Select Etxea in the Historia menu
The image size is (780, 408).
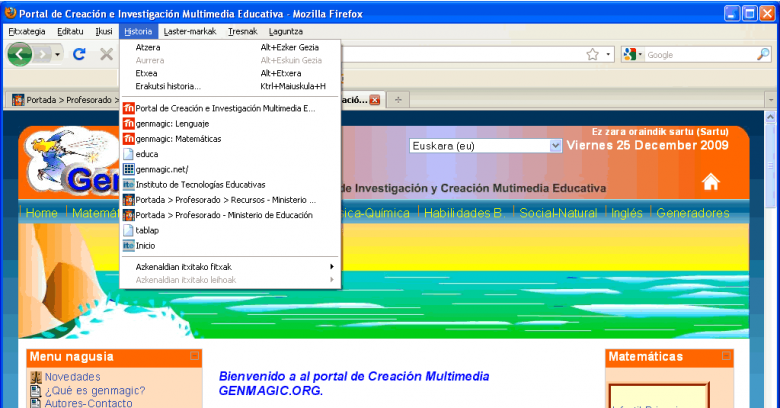click(230, 73)
